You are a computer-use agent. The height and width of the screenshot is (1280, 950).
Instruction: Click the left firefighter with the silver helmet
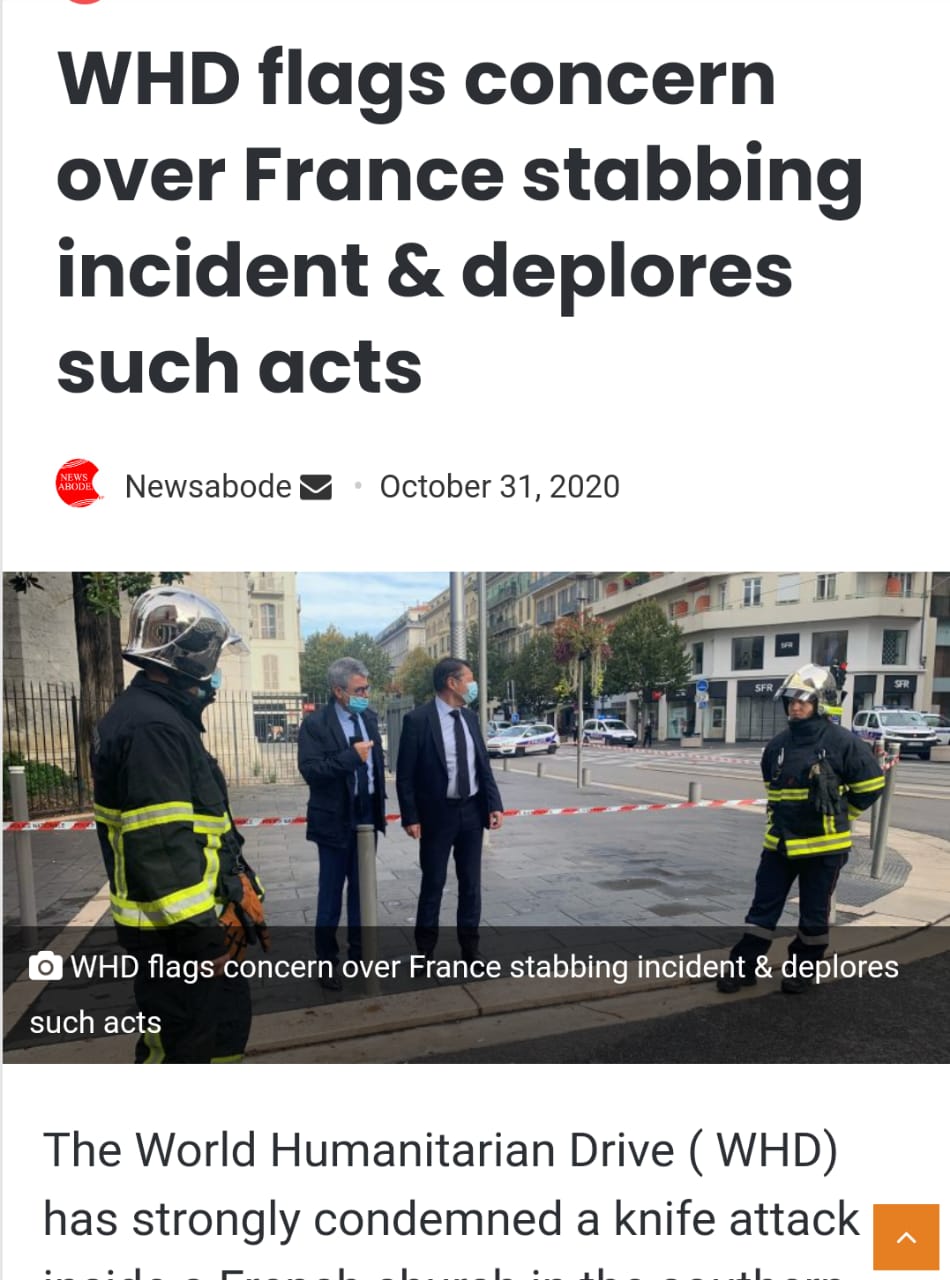(175, 820)
